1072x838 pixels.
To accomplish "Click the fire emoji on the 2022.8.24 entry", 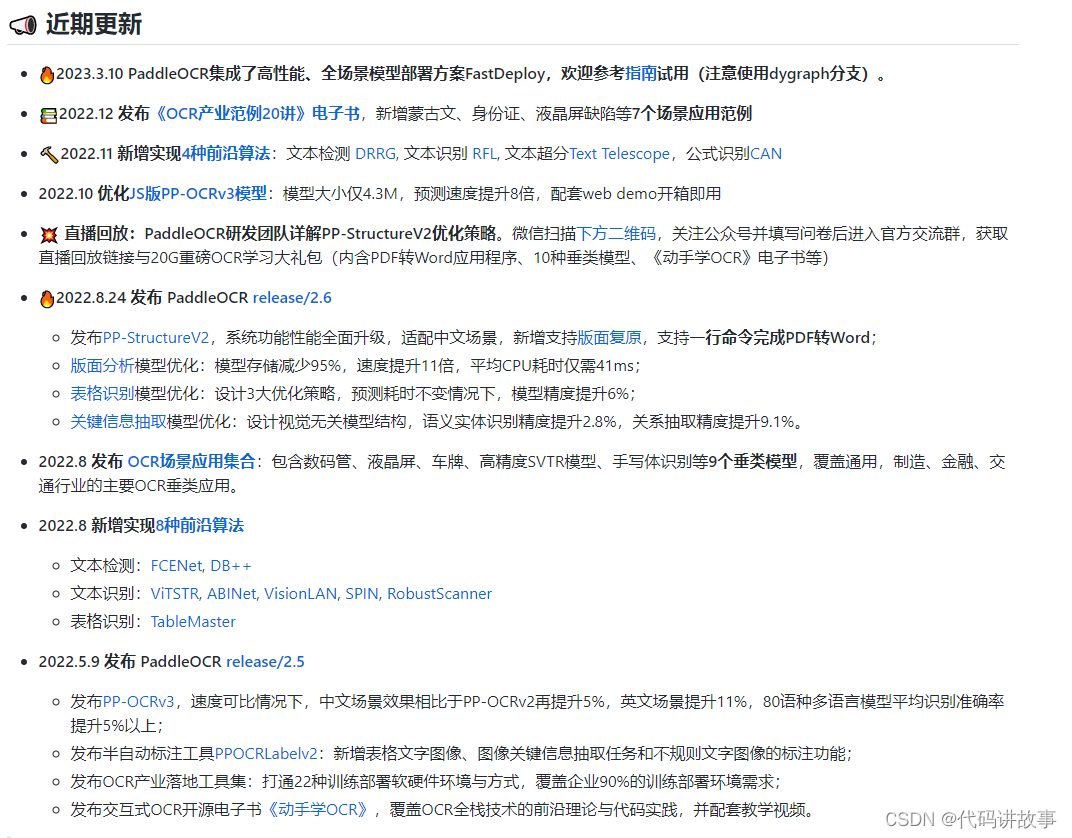I will coord(46,299).
